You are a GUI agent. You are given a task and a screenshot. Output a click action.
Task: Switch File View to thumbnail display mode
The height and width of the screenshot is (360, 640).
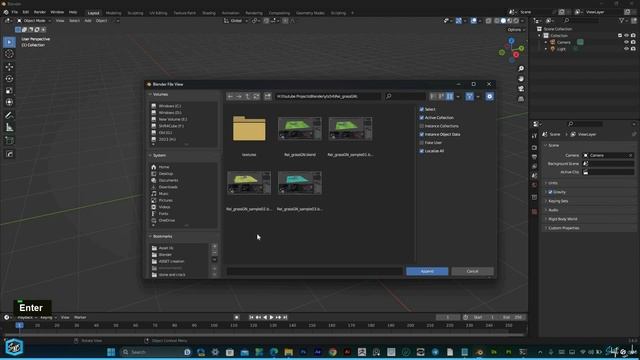click(x=449, y=96)
